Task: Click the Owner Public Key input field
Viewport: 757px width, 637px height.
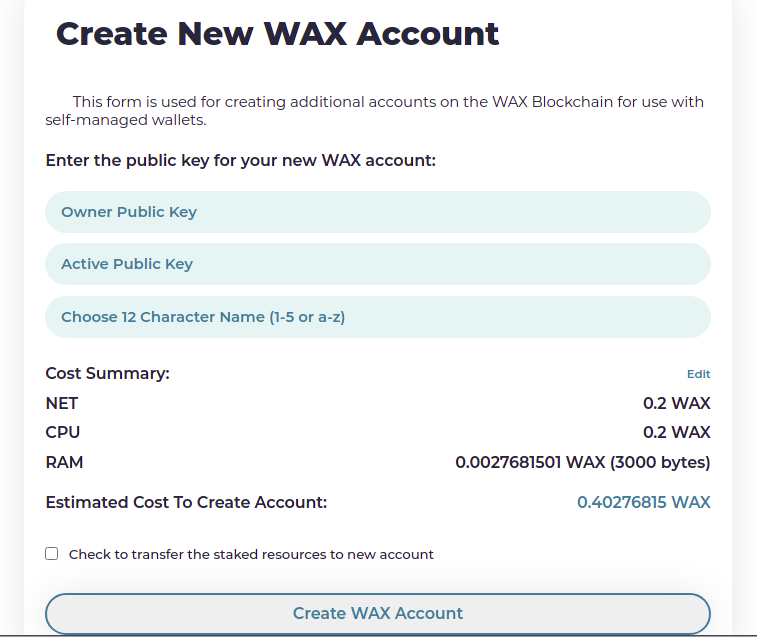Action: [x=378, y=212]
